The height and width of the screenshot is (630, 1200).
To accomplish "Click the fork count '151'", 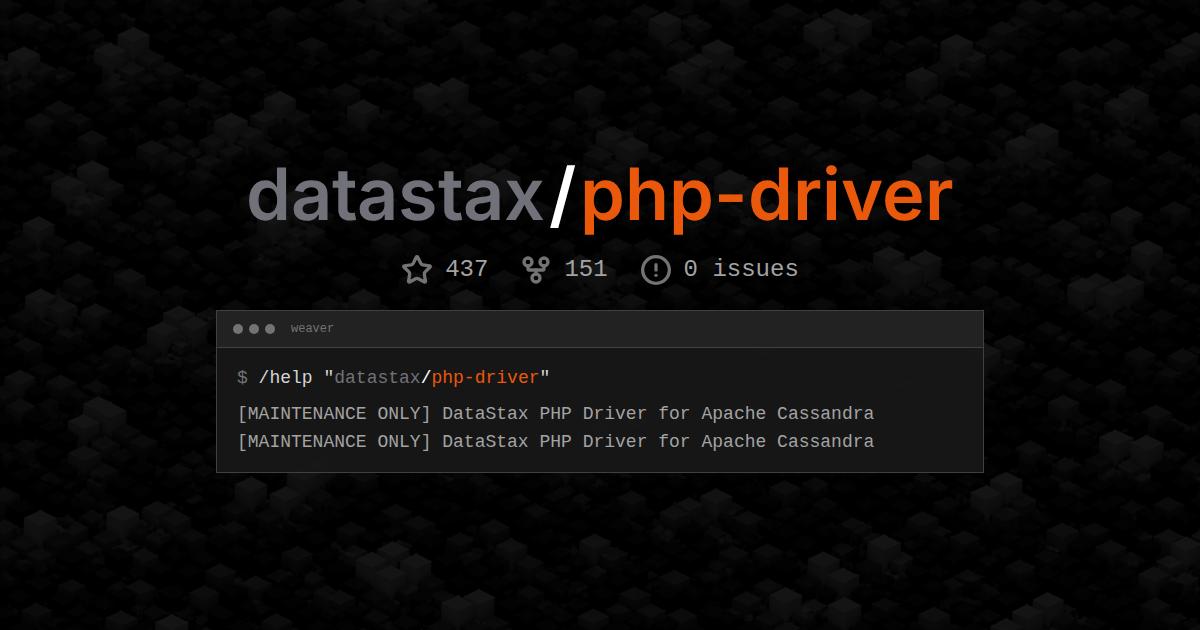I will point(586,269).
